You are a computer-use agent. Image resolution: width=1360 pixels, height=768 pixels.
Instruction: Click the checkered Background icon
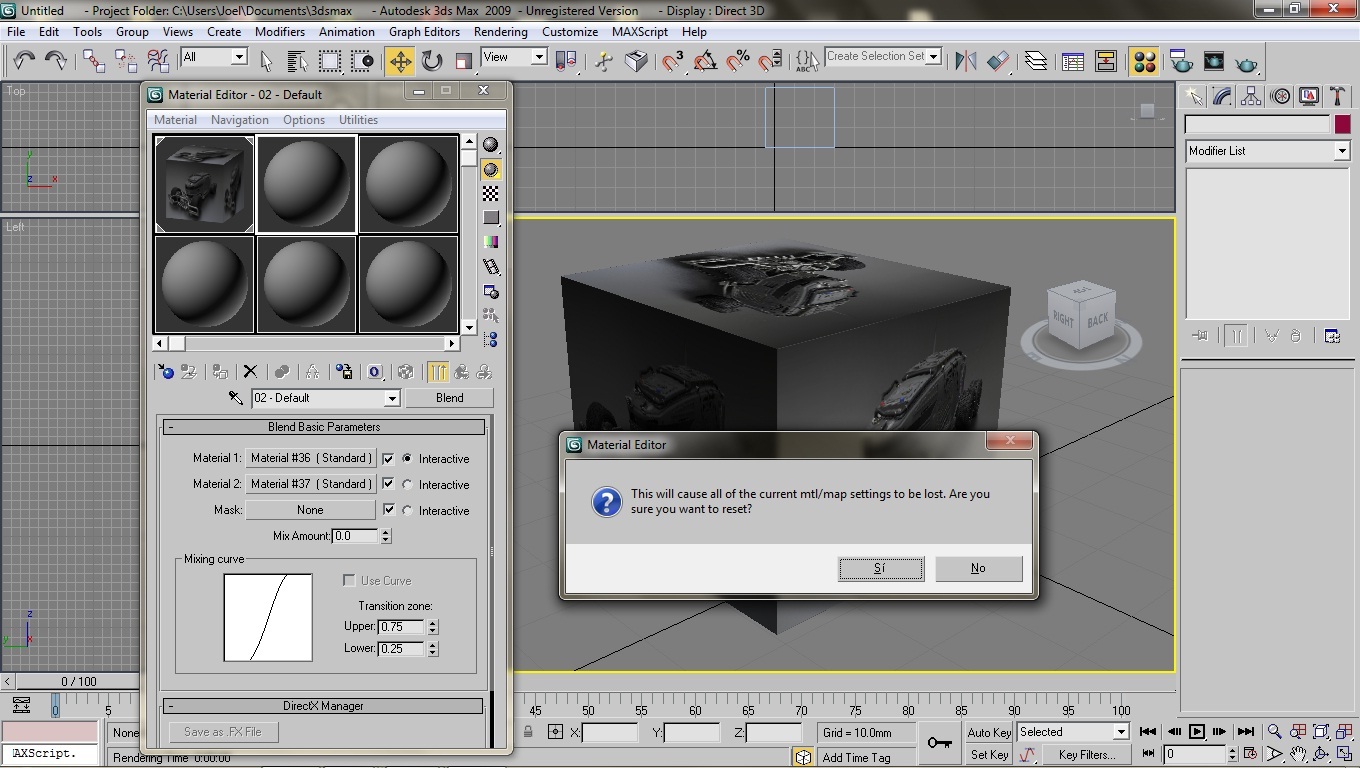[491, 193]
